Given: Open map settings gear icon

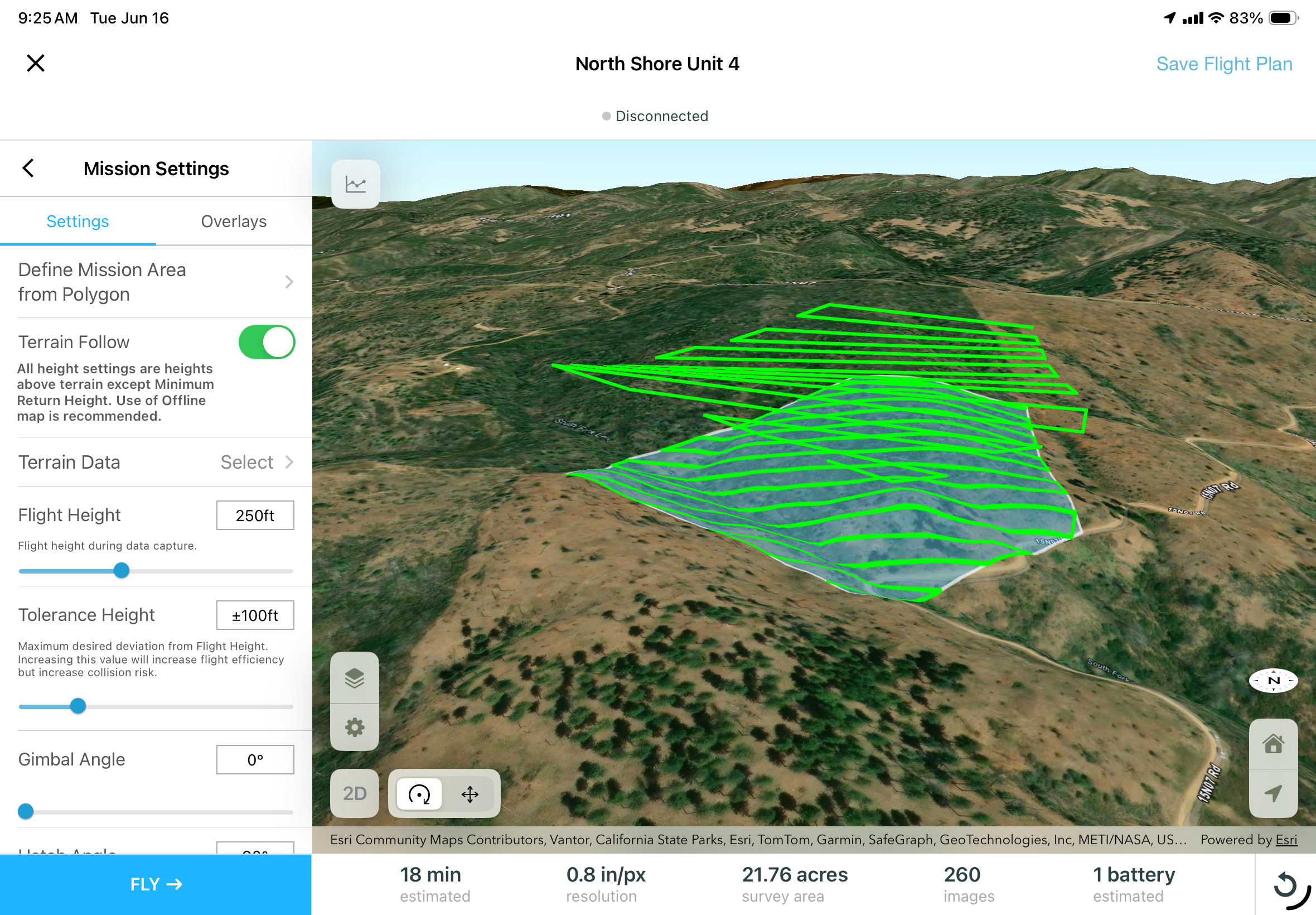Looking at the screenshot, I should (355, 727).
